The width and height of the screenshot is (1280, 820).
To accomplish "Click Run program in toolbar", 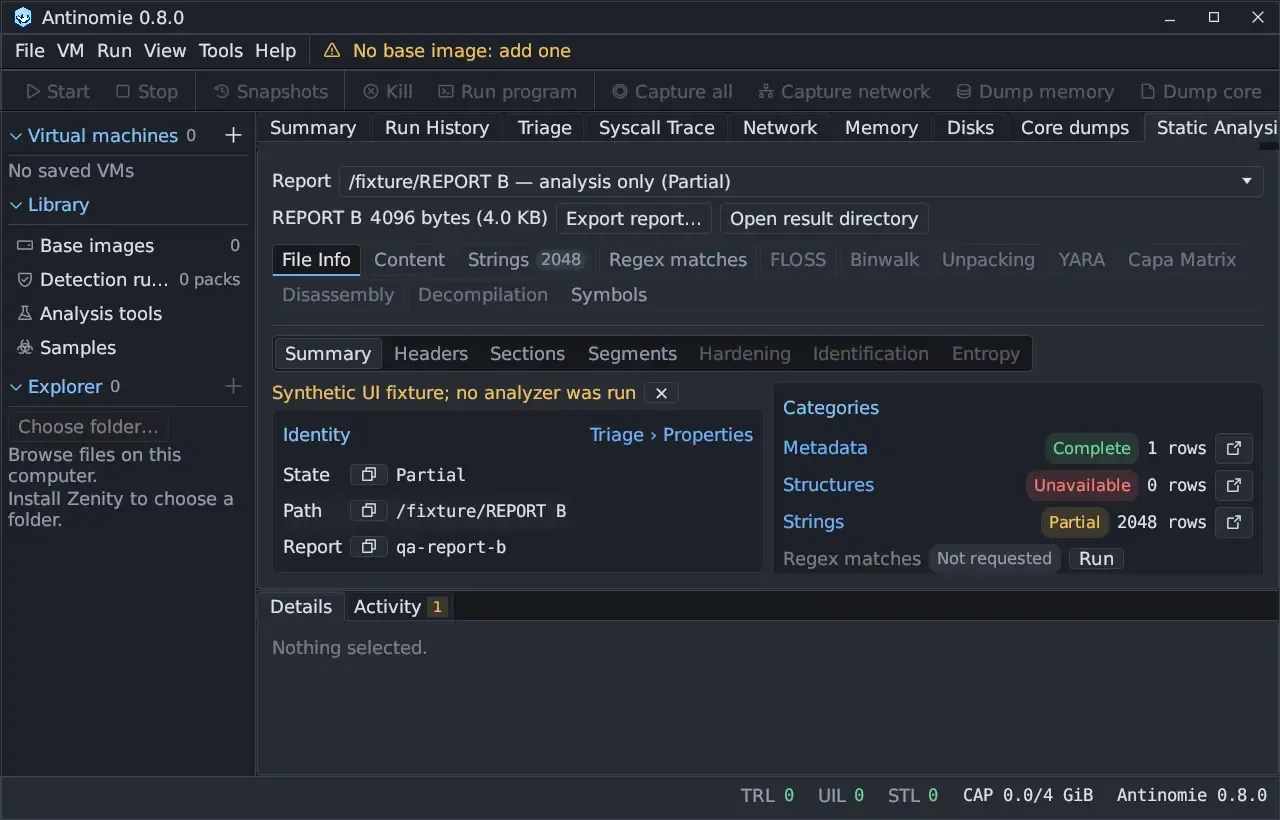I will (507, 92).
